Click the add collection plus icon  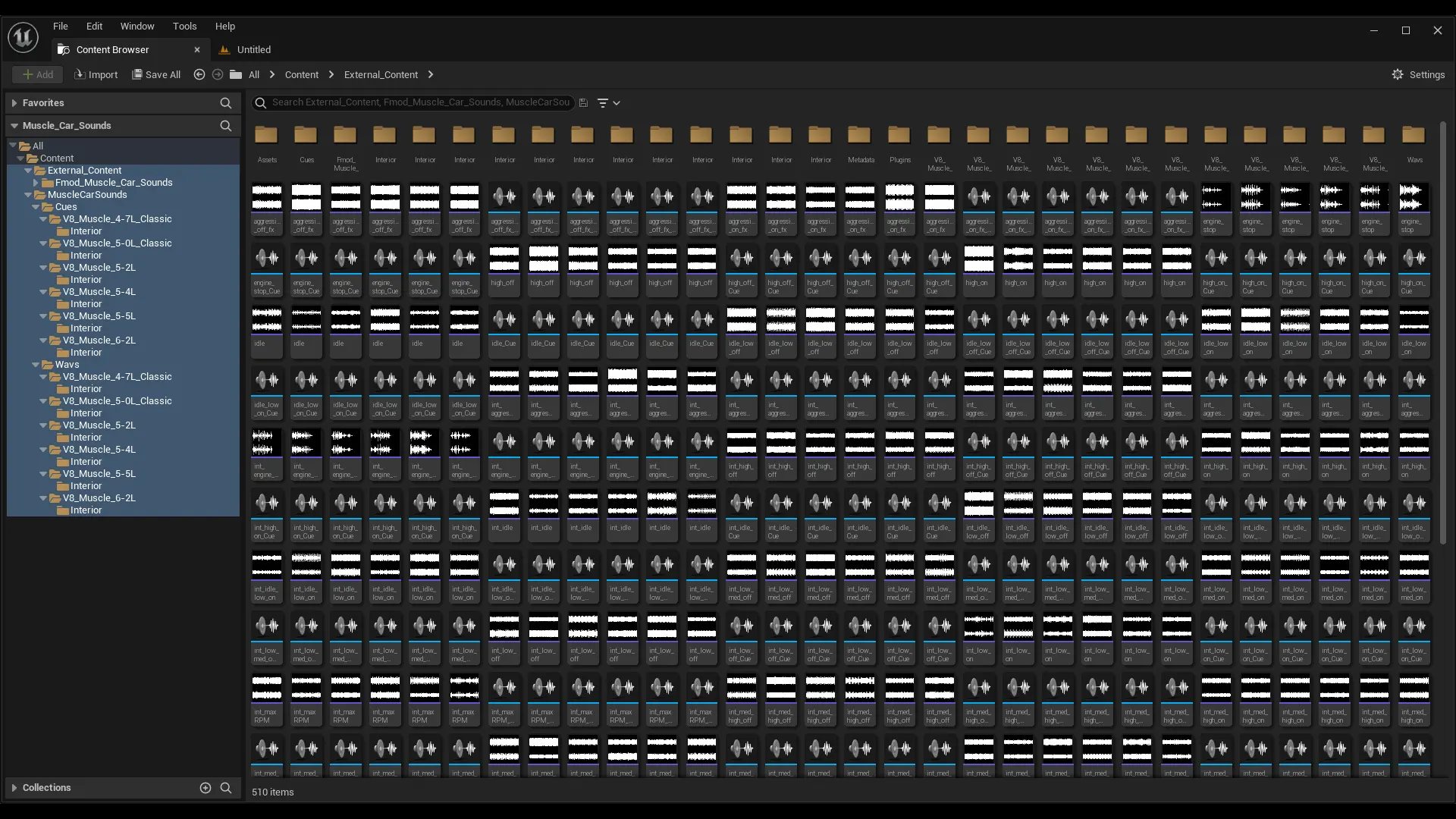[x=205, y=788]
